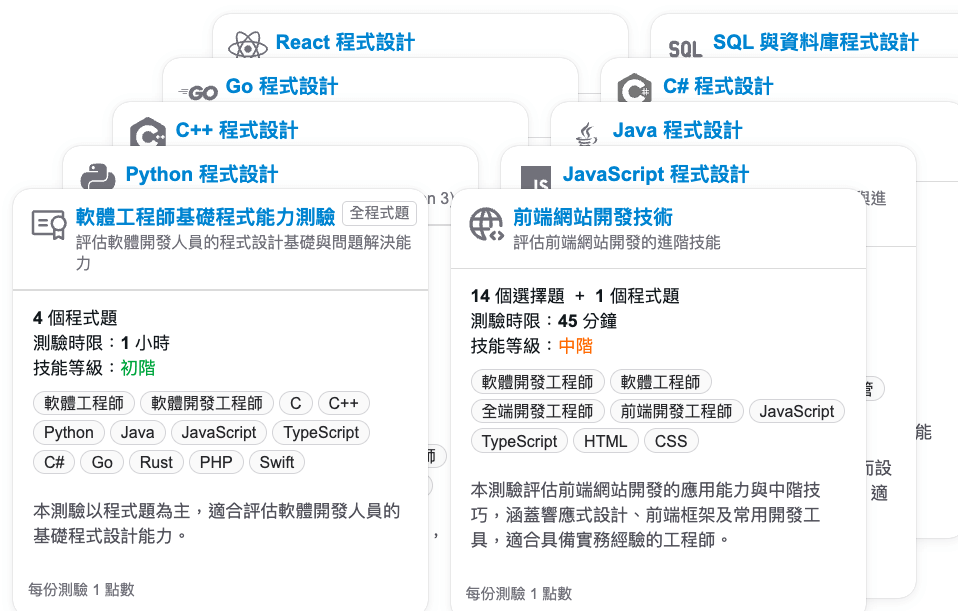Click the Swift tag chip

click(277, 462)
